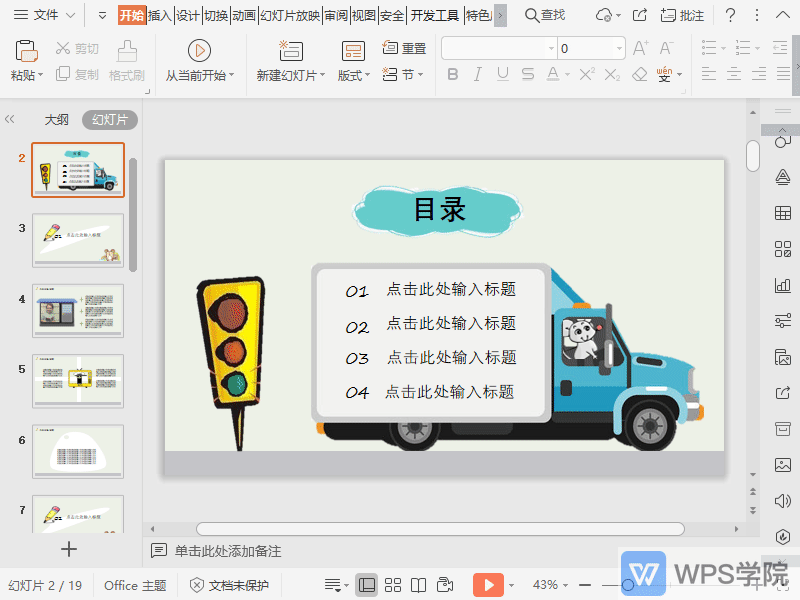The height and width of the screenshot is (600, 800).
Task: Open the 节 (Section) dropdown
Action: tap(404, 73)
